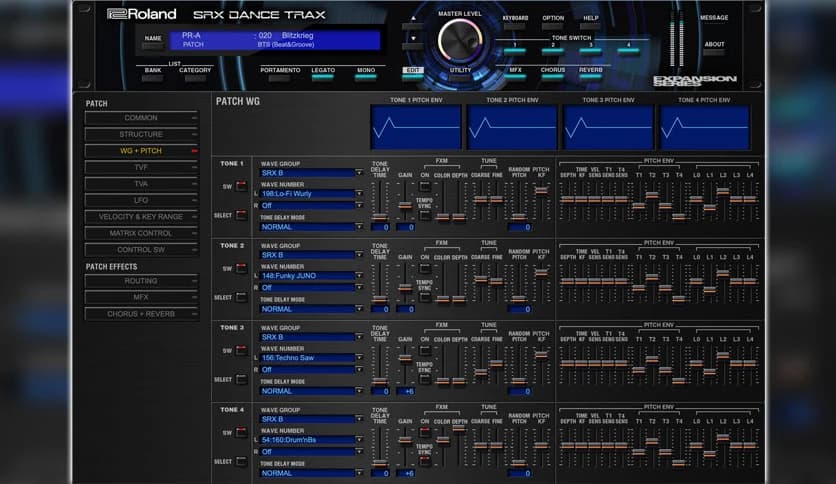Toggle Portamento on
The image size is (836, 484).
(280, 78)
